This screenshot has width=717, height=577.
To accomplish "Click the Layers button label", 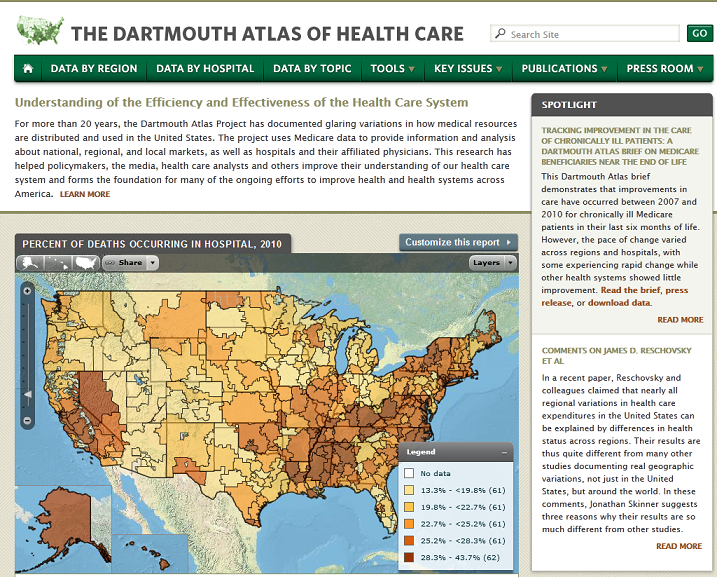I will coord(486,263).
